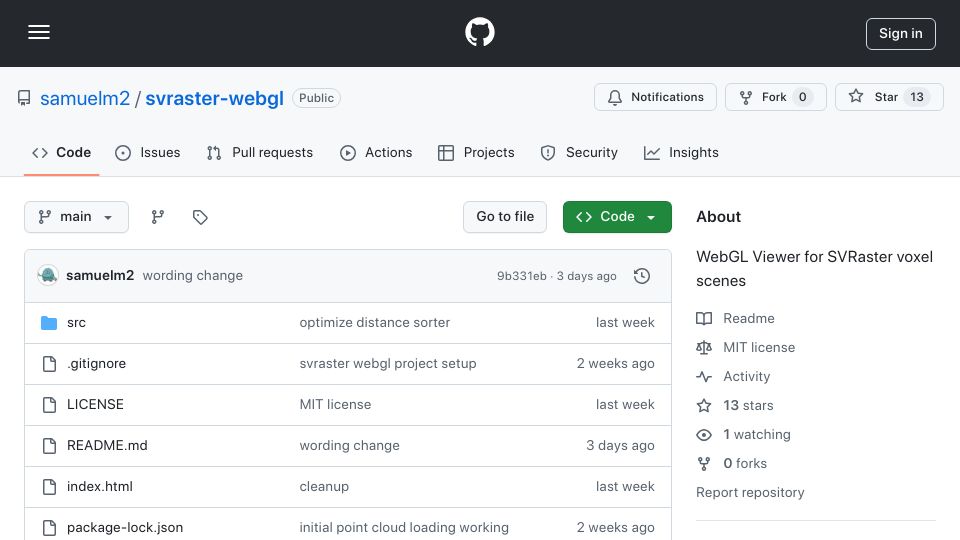Image resolution: width=960 pixels, height=540 pixels.
Task: Switch to the Issues tab
Action: (x=148, y=152)
